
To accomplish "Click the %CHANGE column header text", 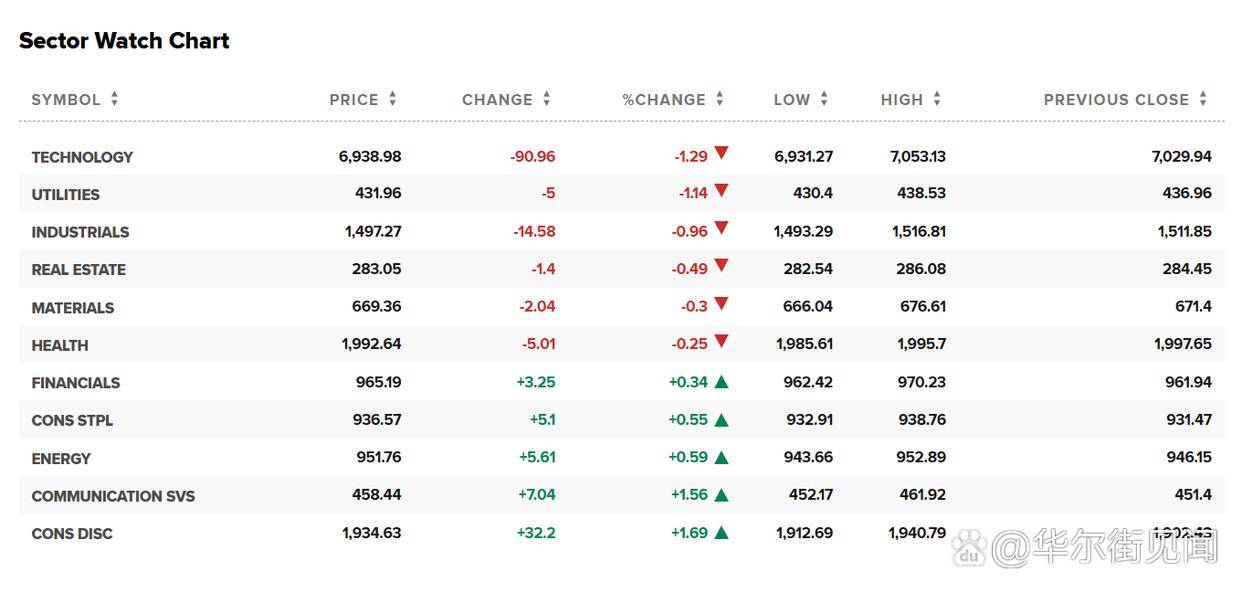I will 664,100.
